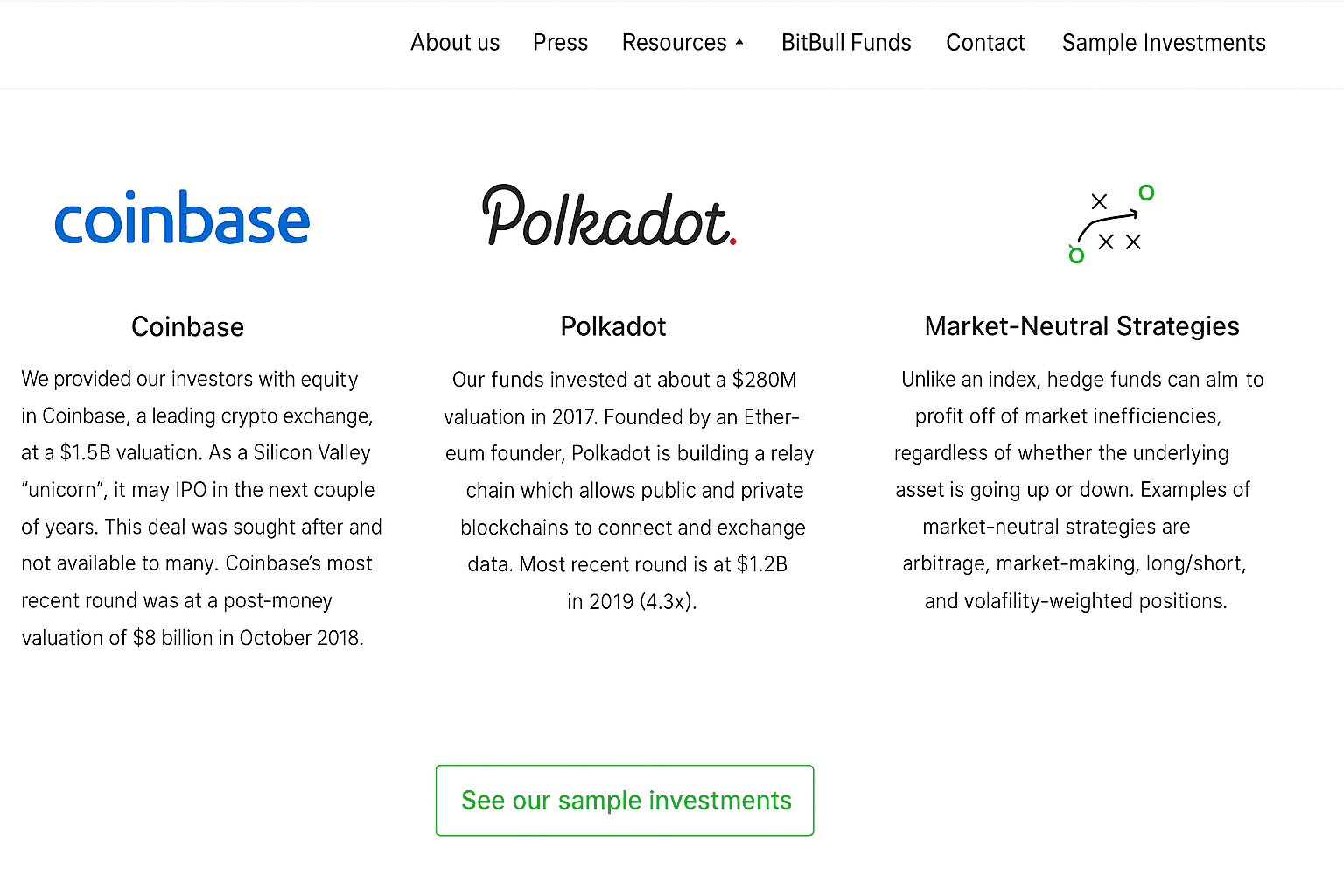Open the Press menu item
The image size is (1344, 896).
[x=560, y=42]
